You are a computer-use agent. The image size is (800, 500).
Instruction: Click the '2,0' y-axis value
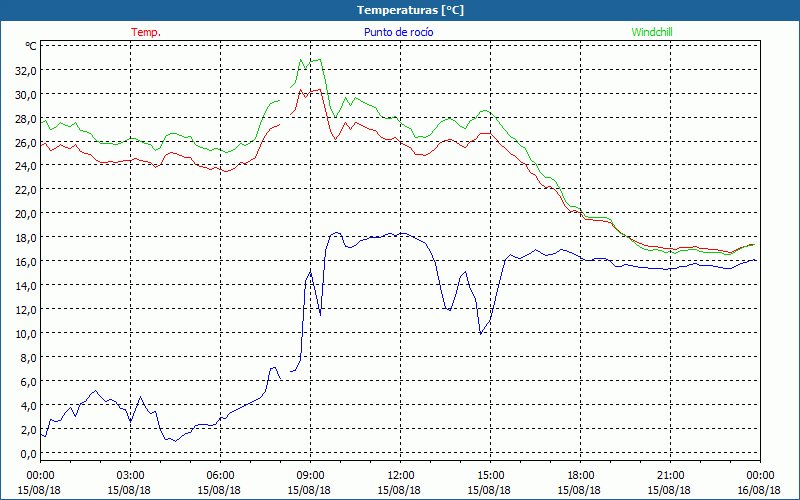(29, 430)
